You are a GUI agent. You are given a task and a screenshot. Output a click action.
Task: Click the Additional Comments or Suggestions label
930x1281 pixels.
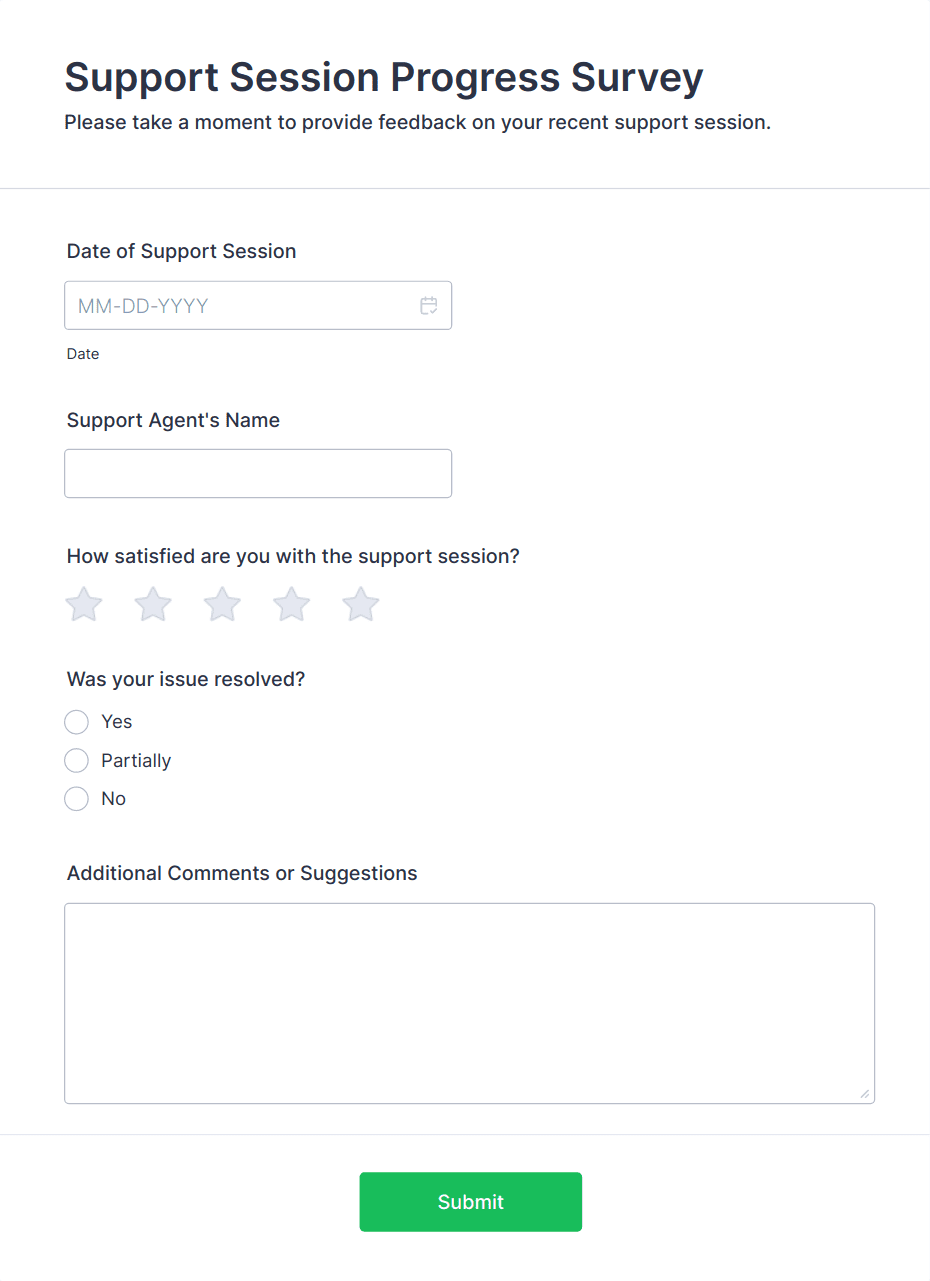[242, 873]
